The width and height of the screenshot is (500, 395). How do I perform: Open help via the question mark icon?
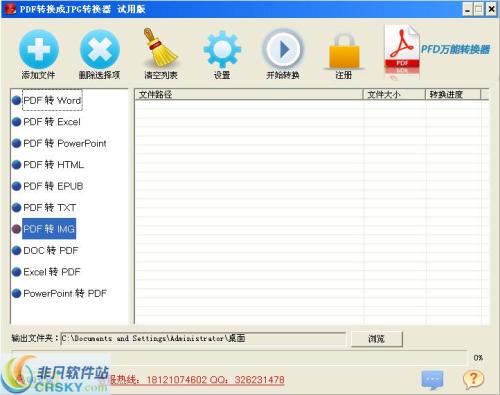[473, 379]
